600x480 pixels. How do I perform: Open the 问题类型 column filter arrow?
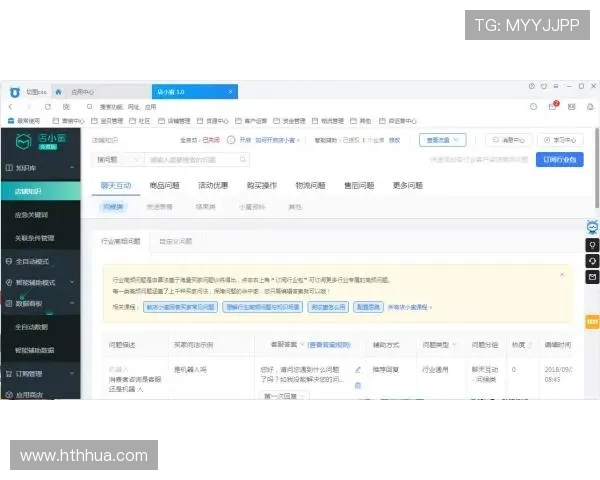click(x=454, y=345)
